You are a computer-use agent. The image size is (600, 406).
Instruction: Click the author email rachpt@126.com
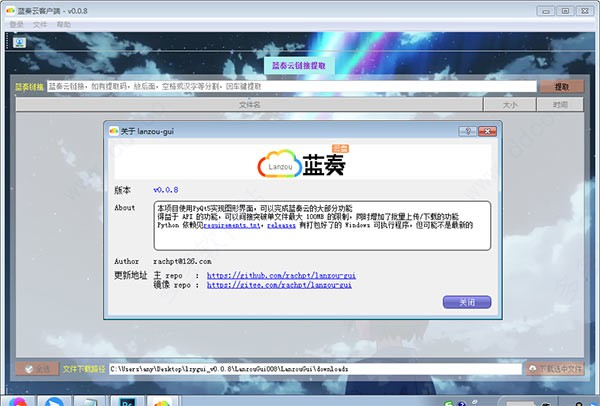point(182,261)
